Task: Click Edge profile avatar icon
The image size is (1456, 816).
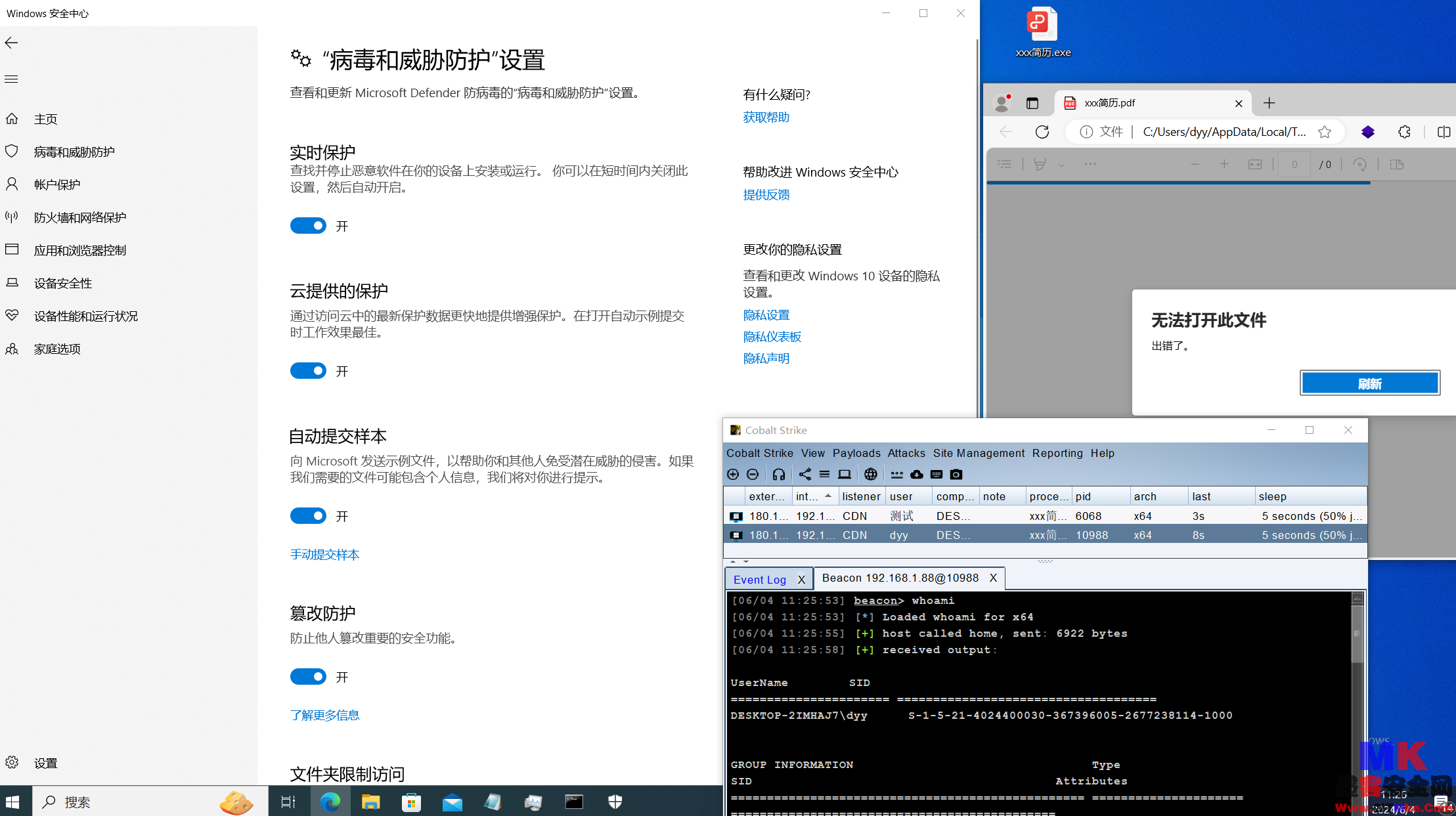Action: pyautogui.click(x=1002, y=103)
